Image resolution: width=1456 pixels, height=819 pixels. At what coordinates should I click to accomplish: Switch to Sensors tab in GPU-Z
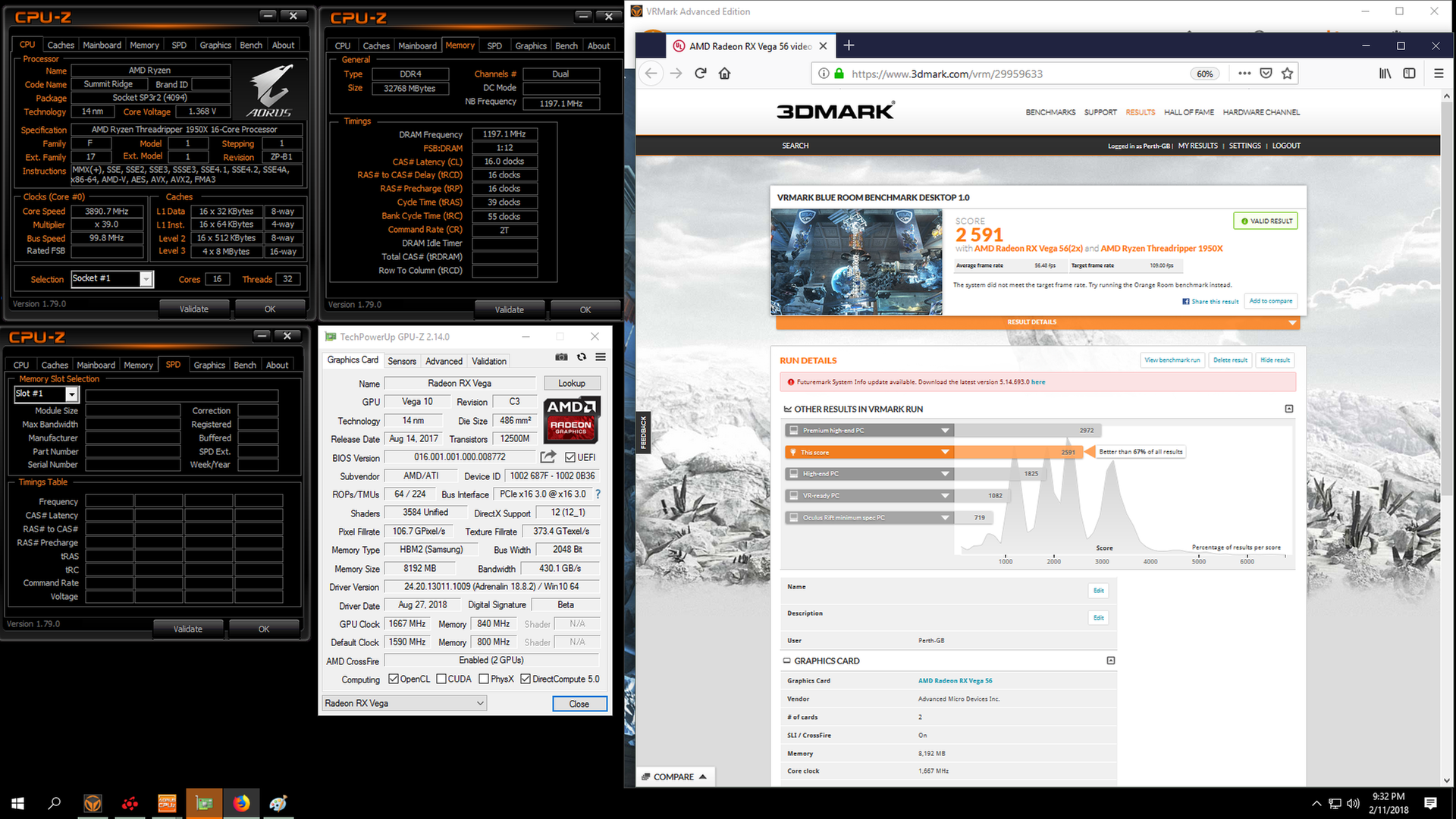coord(402,361)
